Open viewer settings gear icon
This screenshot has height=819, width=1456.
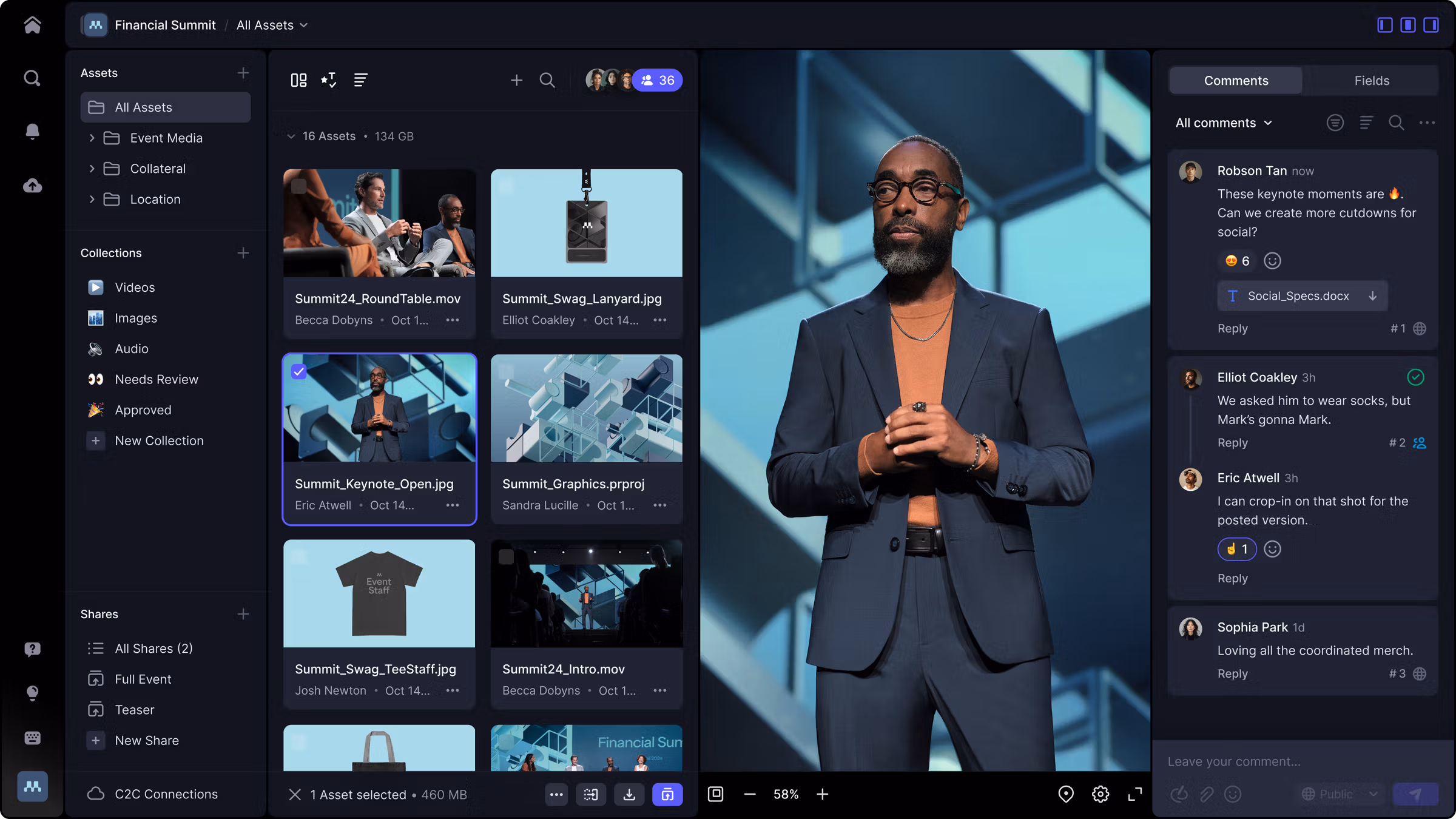pos(1100,794)
